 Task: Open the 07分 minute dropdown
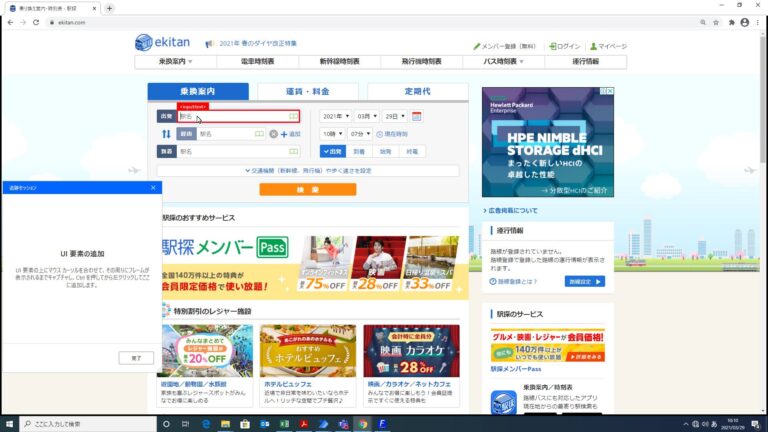point(360,134)
